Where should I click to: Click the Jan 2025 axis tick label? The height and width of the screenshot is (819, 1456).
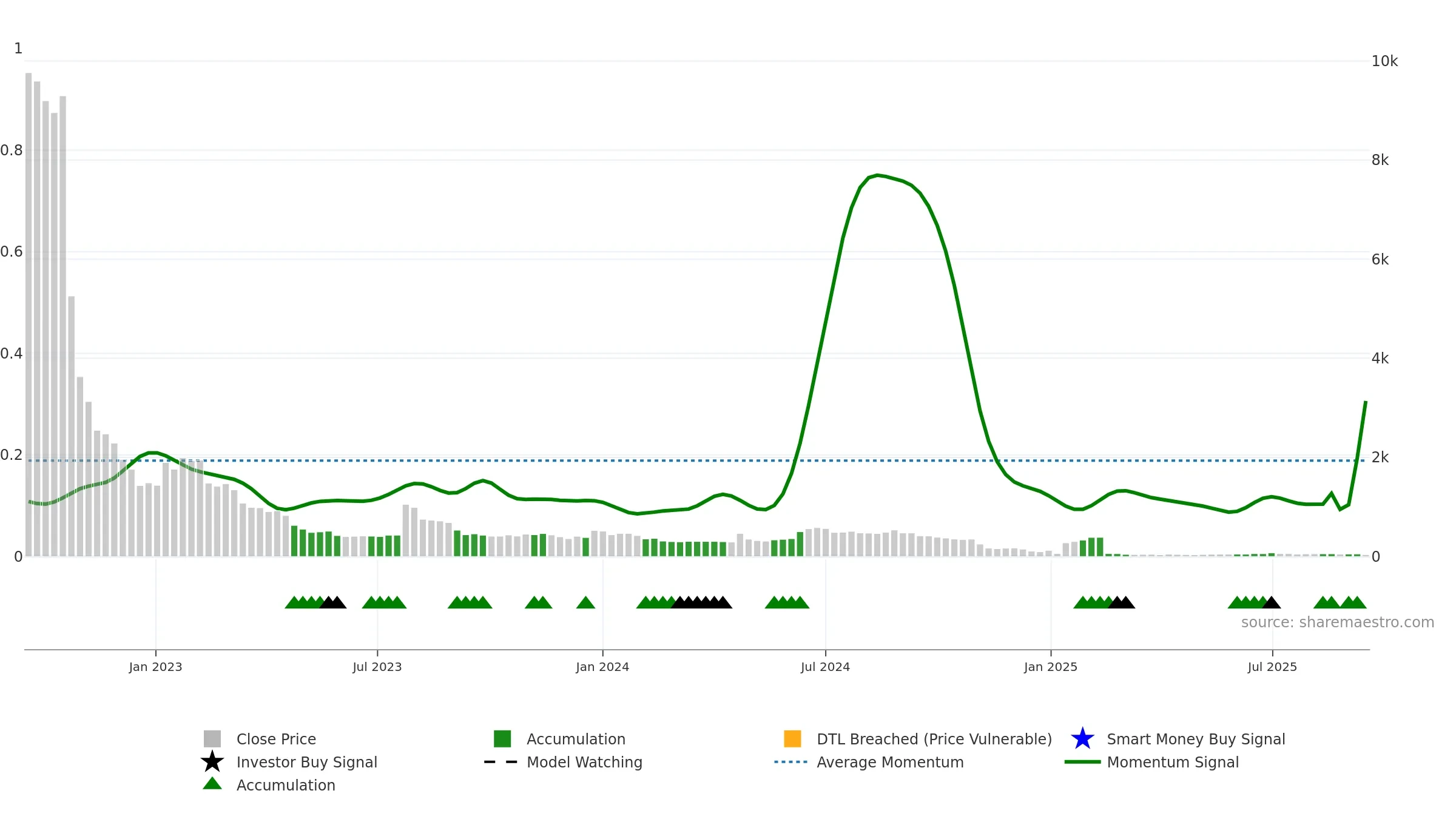click(1051, 667)
